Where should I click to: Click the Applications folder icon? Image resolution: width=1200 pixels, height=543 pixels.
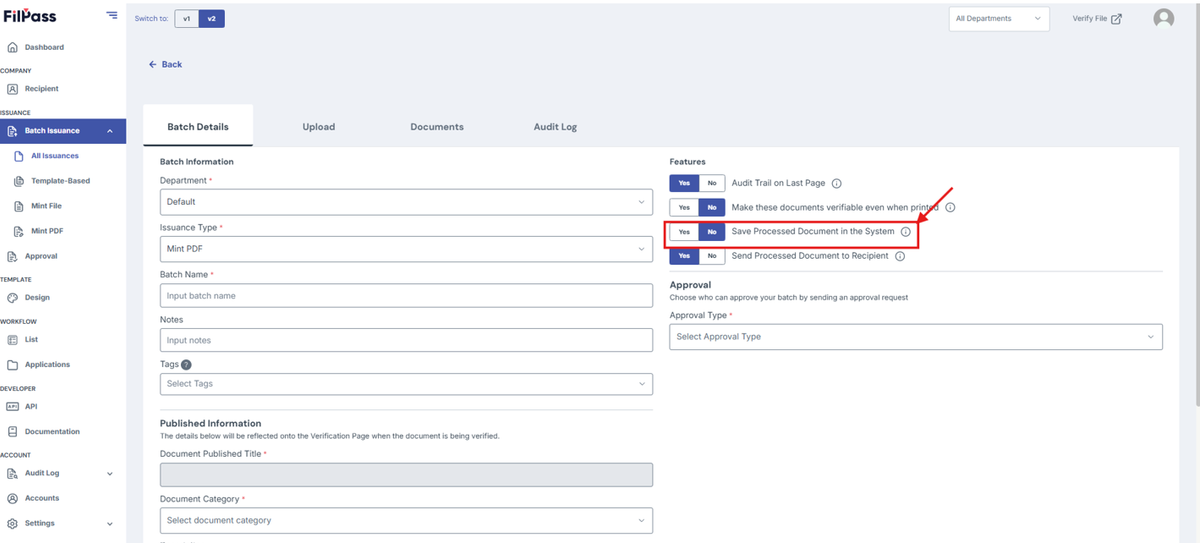pyautogui.click(x=12, y=365)
